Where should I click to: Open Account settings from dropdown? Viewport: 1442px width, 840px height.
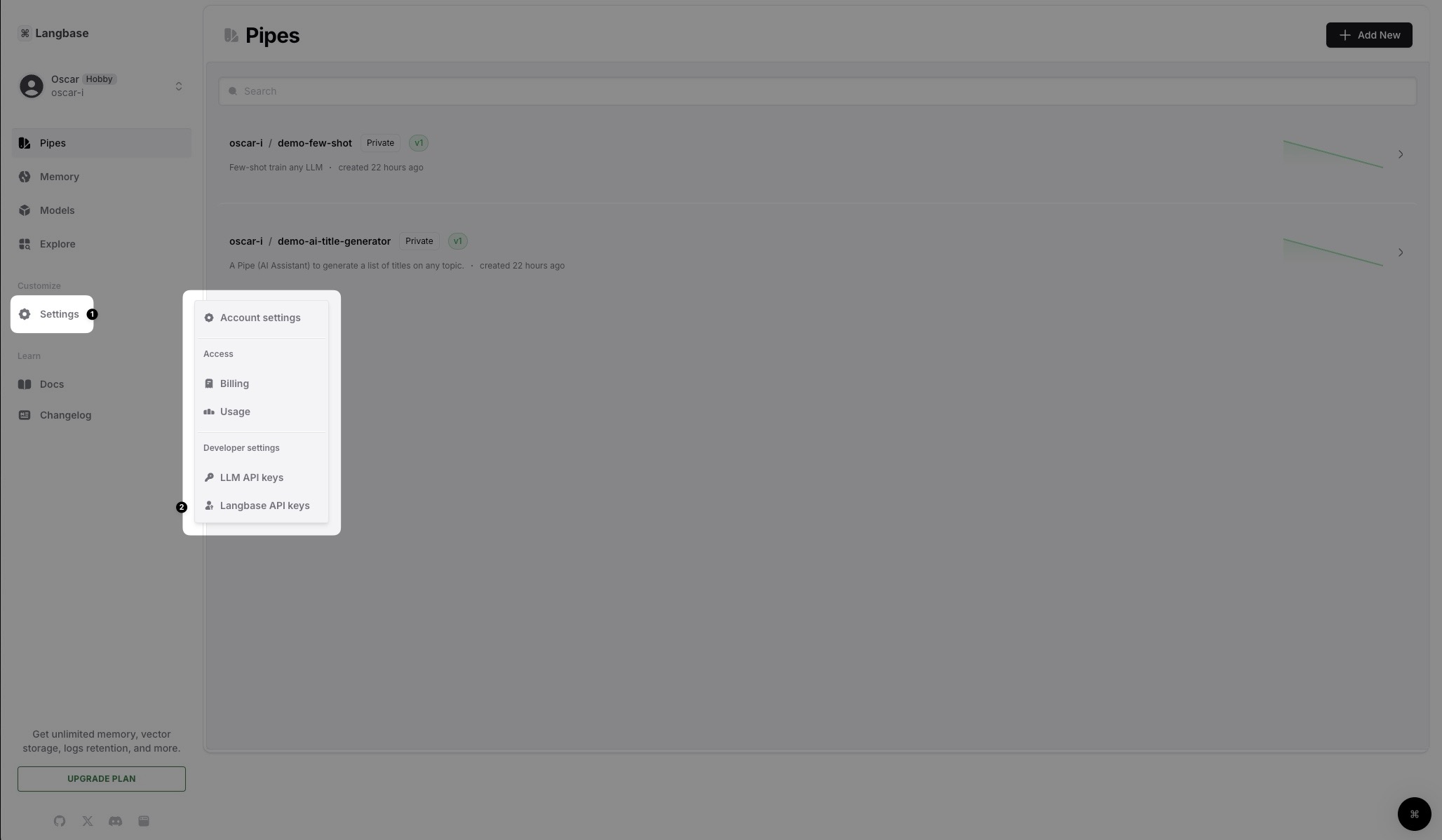260,318
